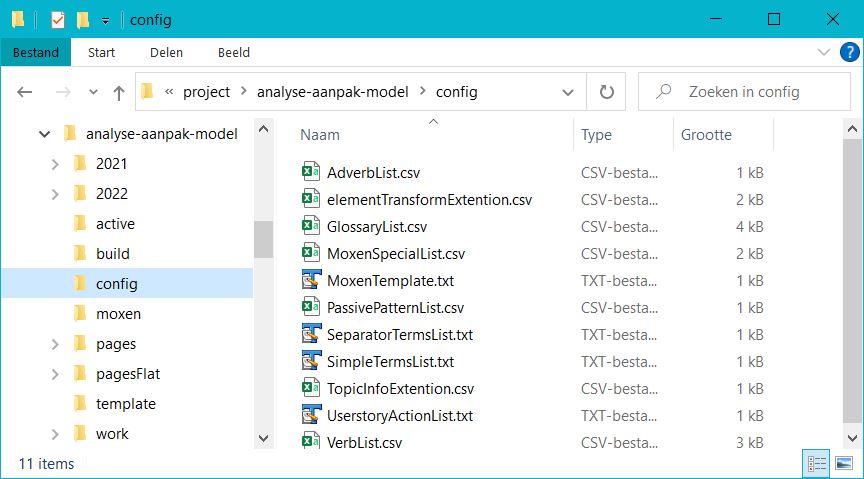Click the Properties icon in title bar
864x479 pixels.
pyautogui.click(x=58, y=19)
